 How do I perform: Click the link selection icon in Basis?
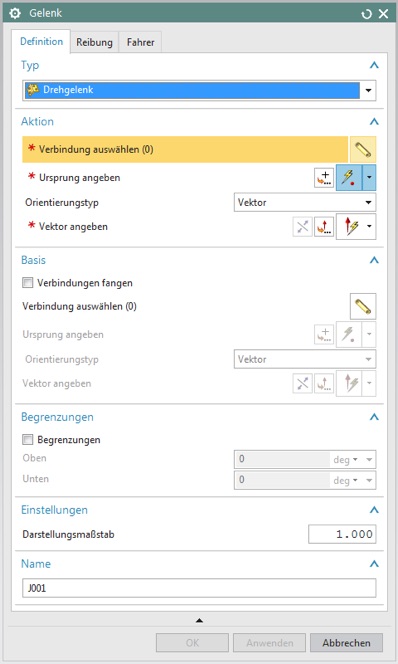click(363, 306)
